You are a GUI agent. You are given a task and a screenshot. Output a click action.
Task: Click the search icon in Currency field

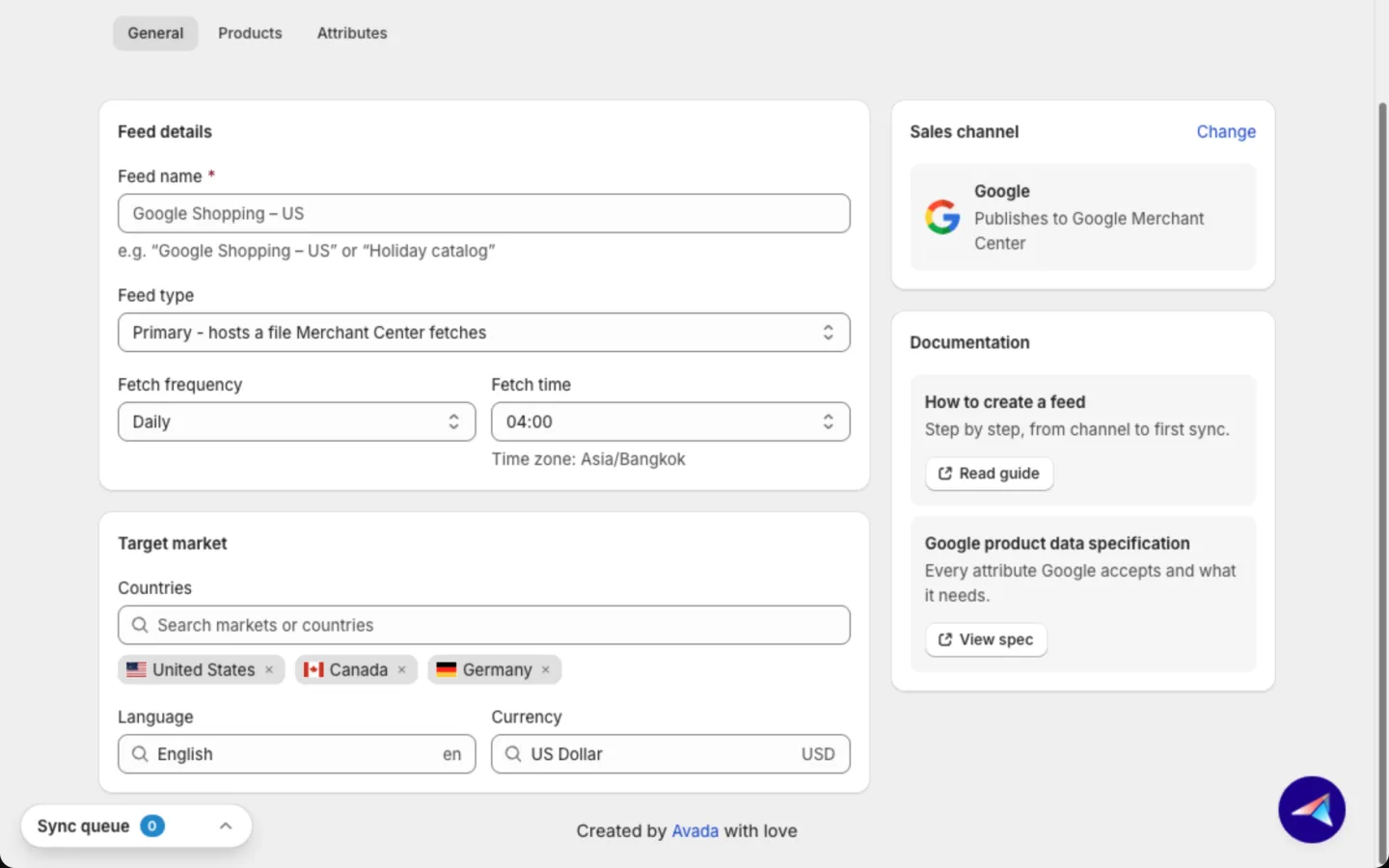[x=513, y=754]
